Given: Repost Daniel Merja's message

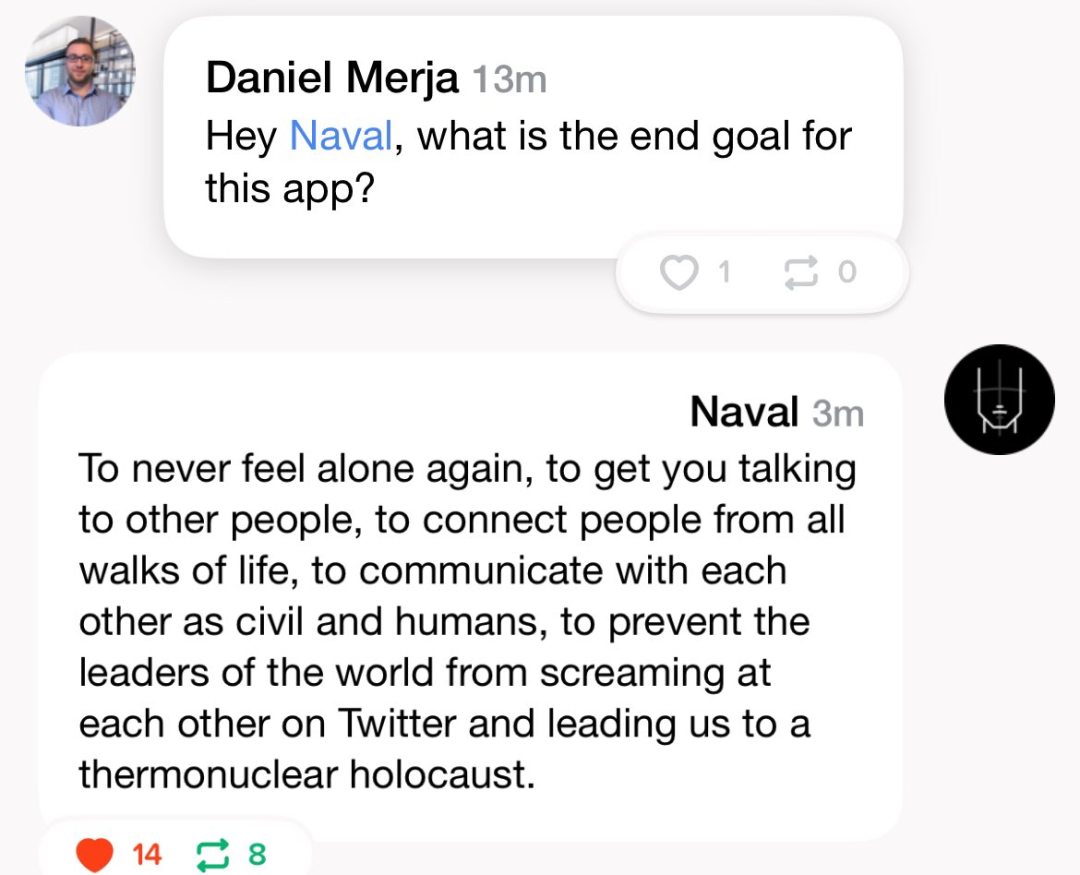Looking at the screenshot, I should pos(801,272).
